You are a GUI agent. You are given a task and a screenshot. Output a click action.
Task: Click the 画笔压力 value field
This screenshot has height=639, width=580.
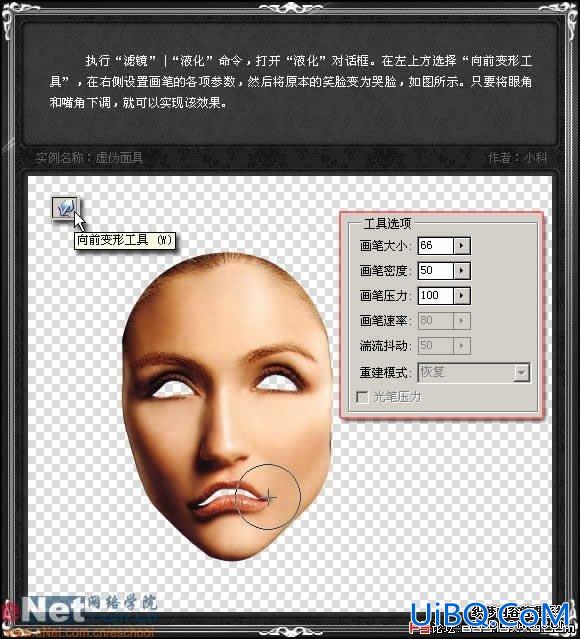coord(436,296)
